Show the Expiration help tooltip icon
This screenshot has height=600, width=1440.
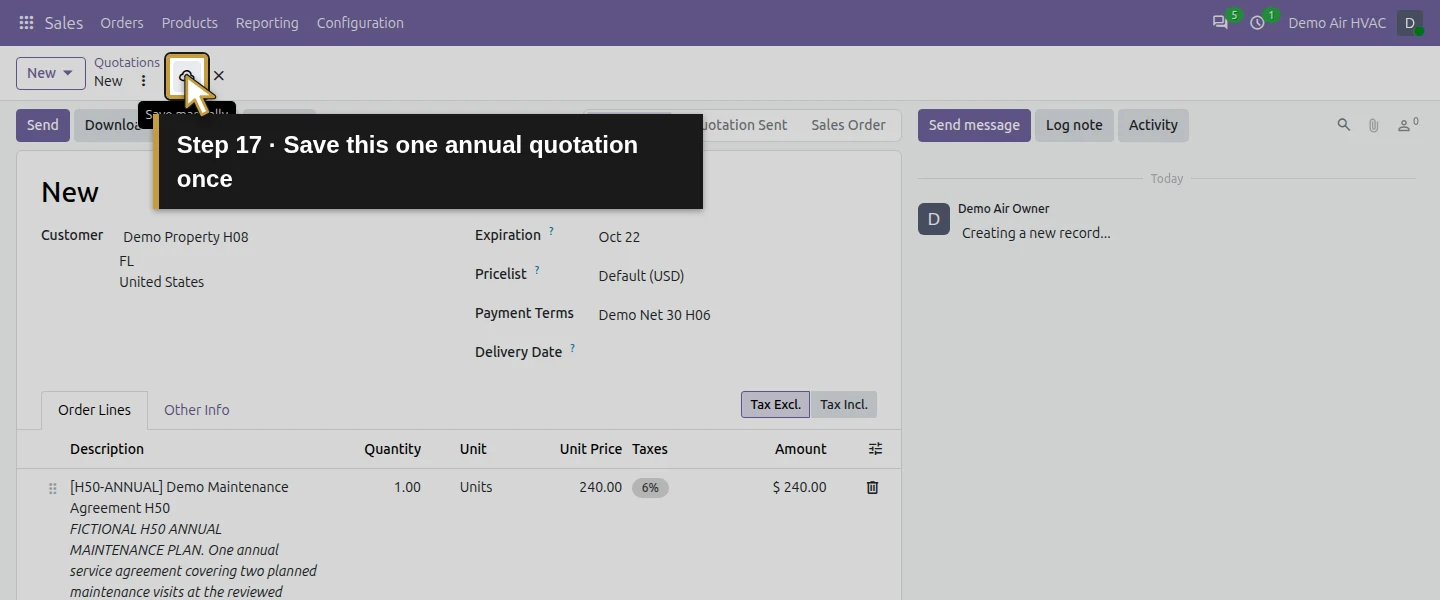(x=551, y=232)
